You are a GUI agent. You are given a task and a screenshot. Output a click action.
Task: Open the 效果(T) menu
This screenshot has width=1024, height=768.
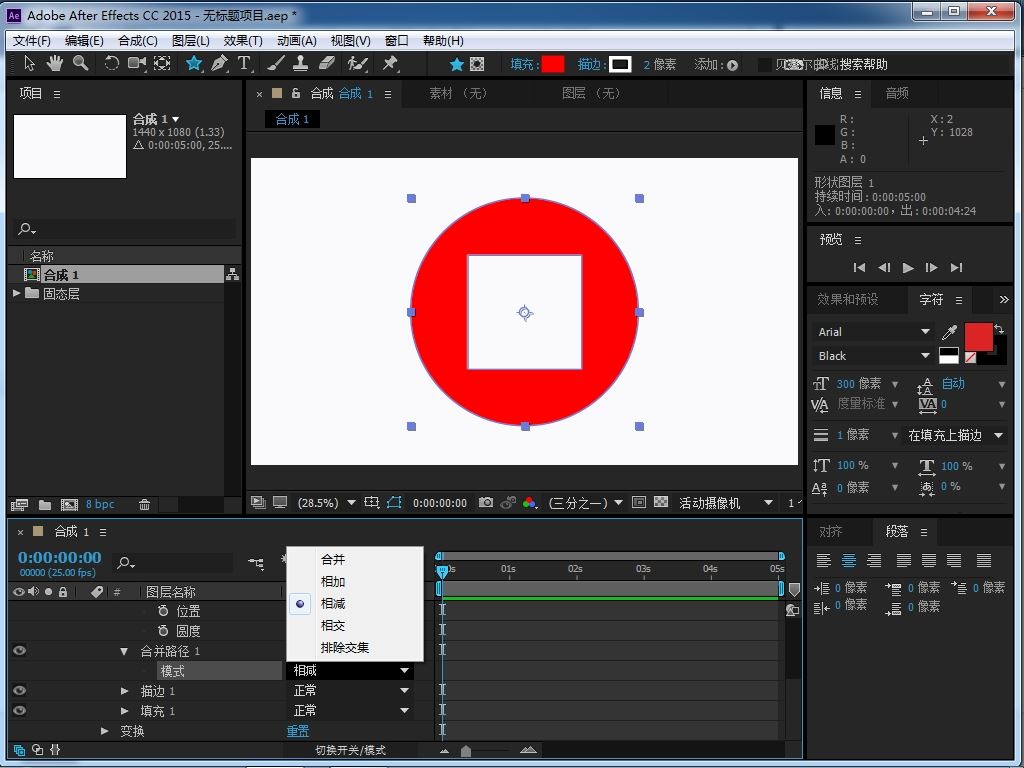(x=243, y=41)
